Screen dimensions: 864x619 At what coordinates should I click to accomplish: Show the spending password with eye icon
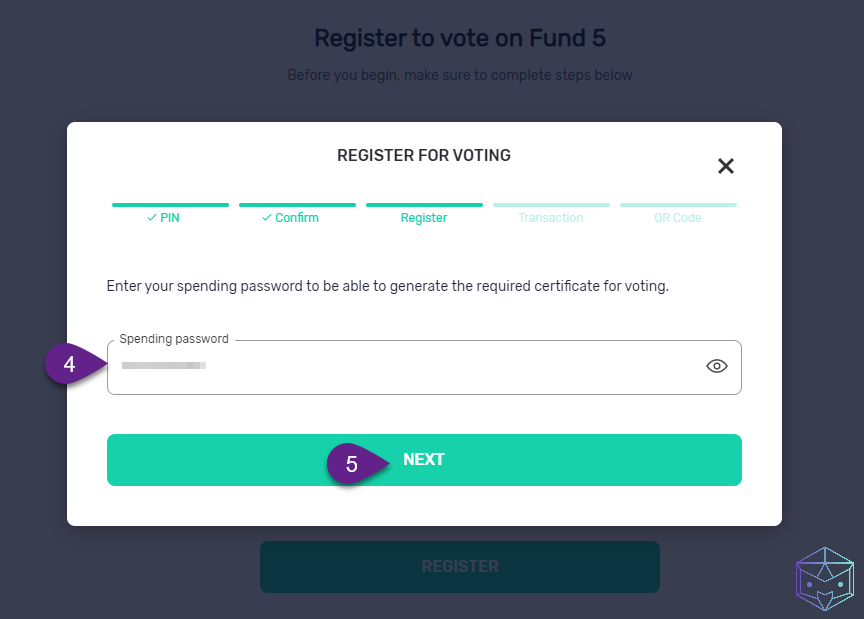[716, 366]
